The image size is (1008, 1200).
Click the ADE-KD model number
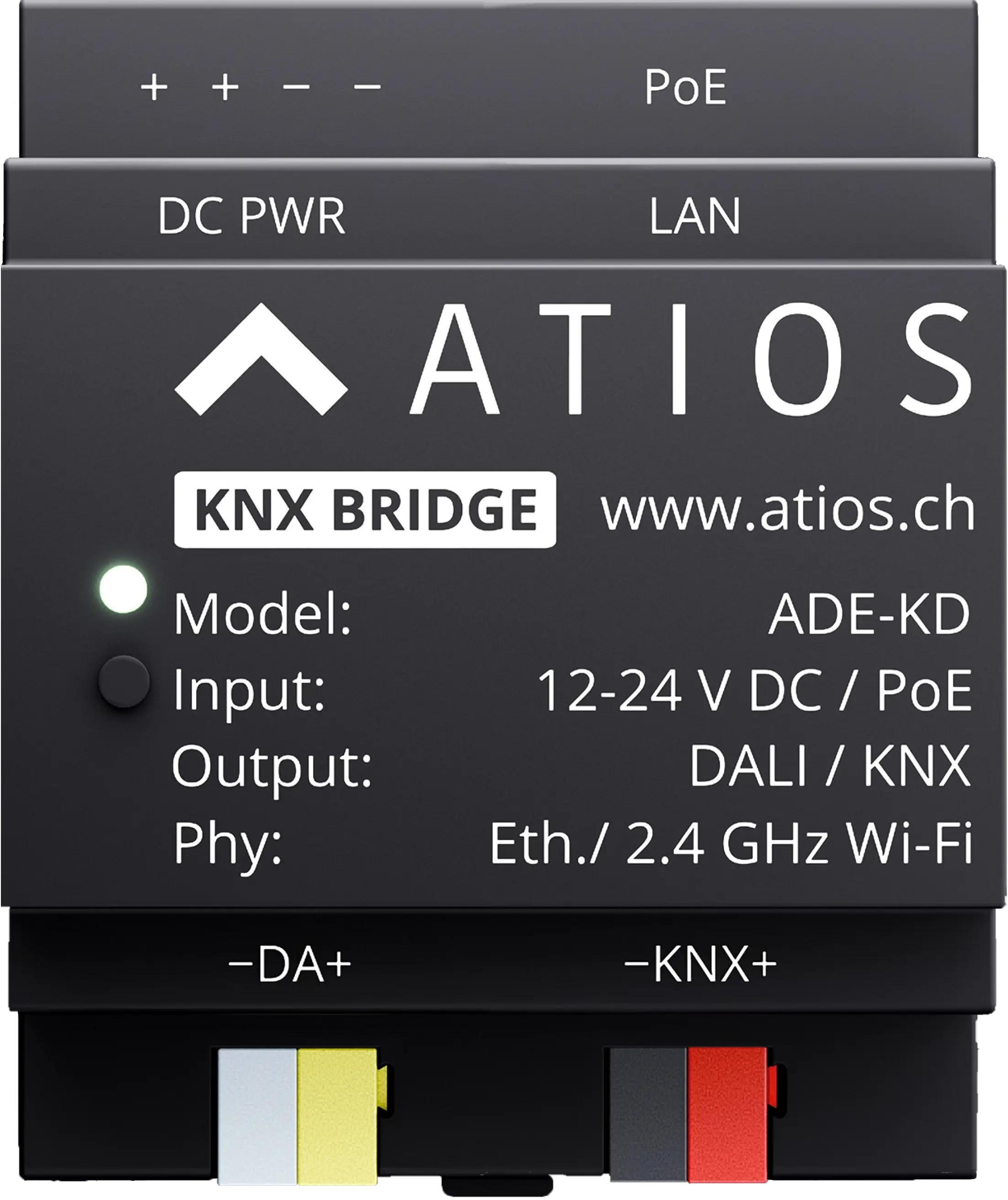click(869, 615)
